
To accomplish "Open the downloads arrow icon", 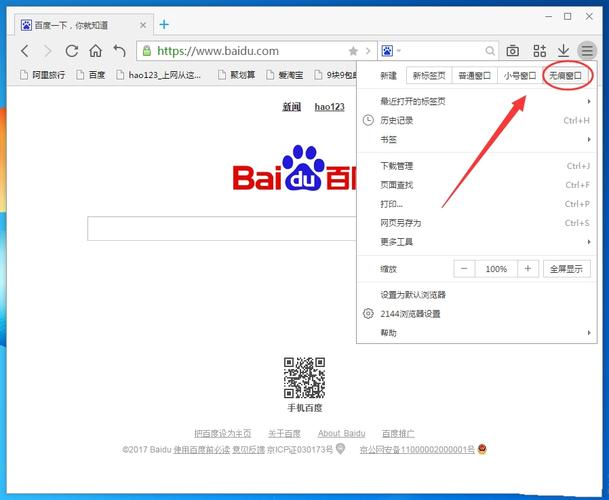I will coord(563,50).
